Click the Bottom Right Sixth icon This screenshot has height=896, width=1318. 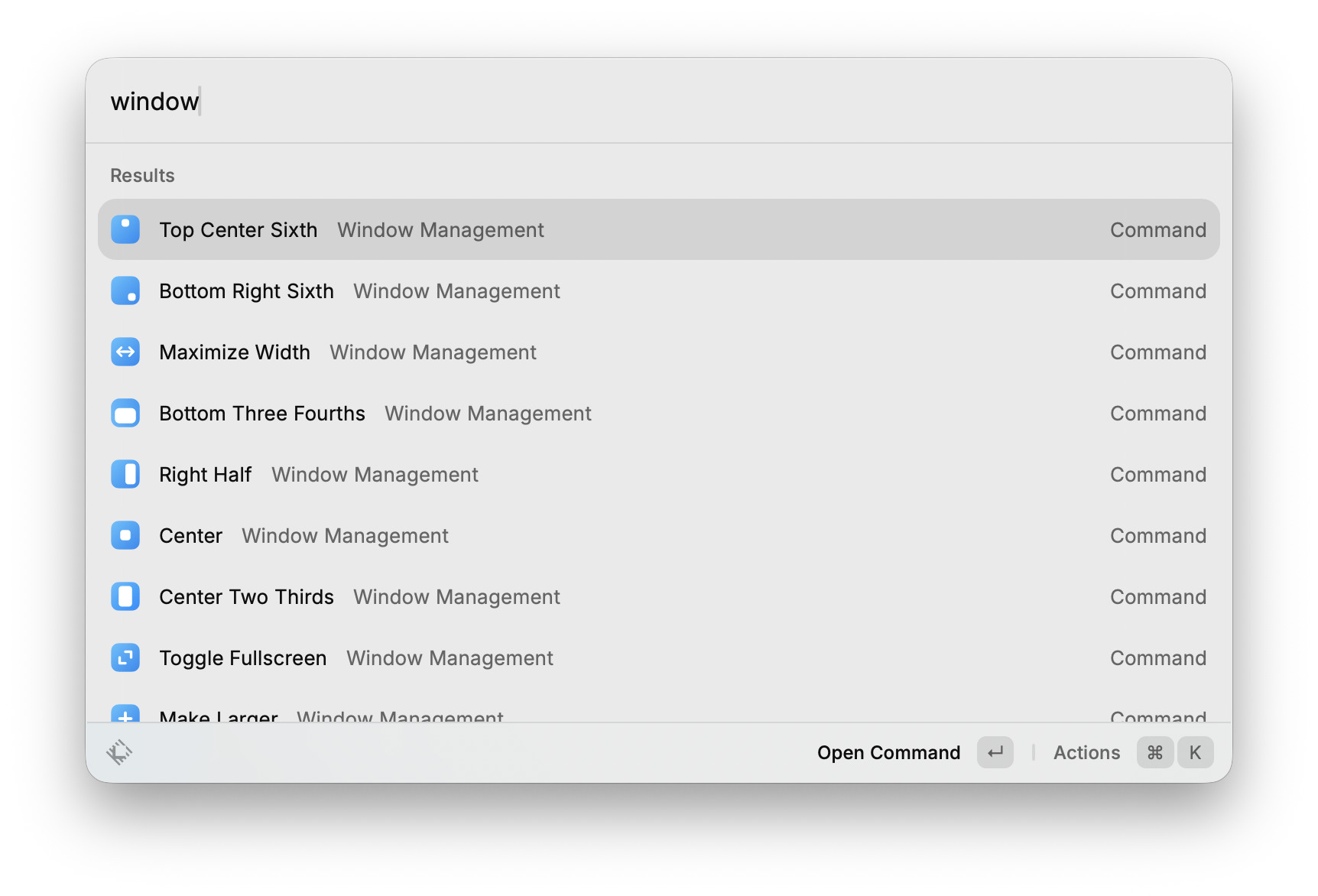(x=125, y=291)
